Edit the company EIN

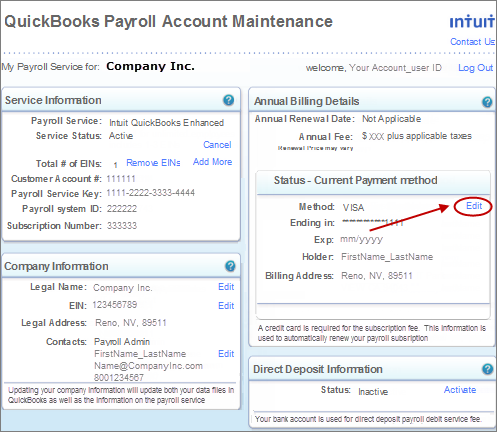pos(226,306)
